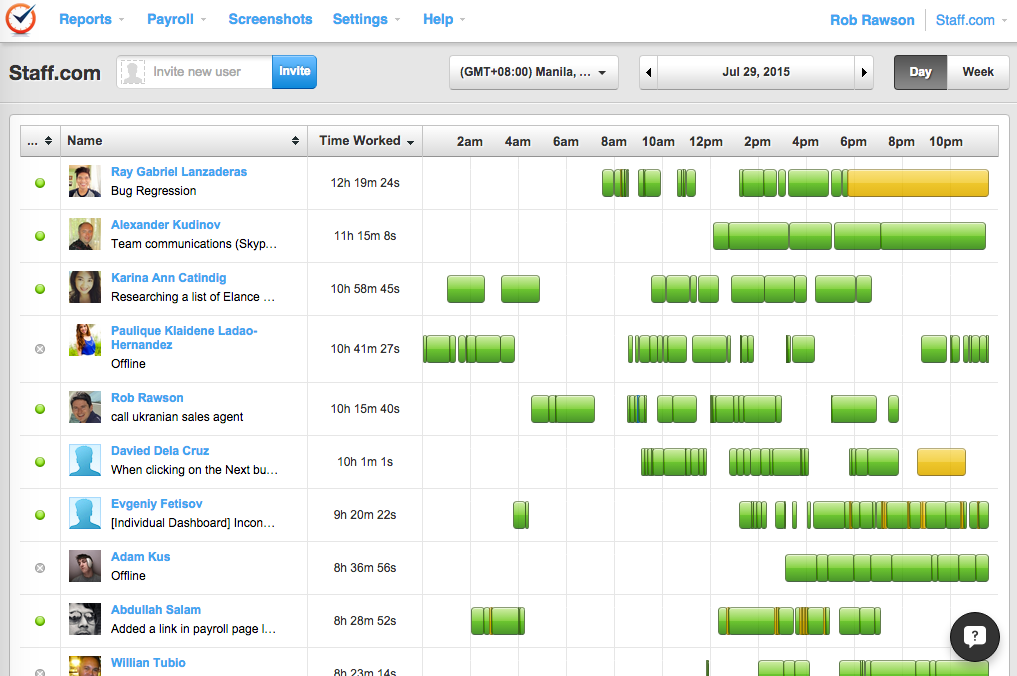Open Karina Ann Catindig's profile link
The height and width of the screenshot is (676, 1017).
pyautogui.click(x=168, y=278)
